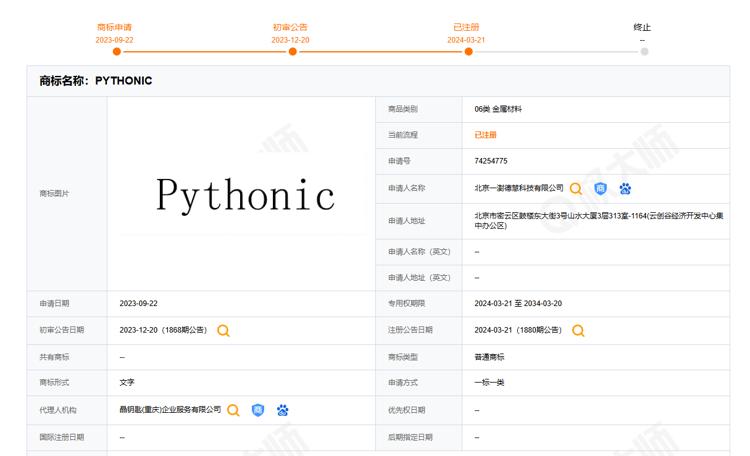The image size is (750, 456).
Task: Select the 2024-03-21 至 2034-03-20 period
Action: point(518,303)
